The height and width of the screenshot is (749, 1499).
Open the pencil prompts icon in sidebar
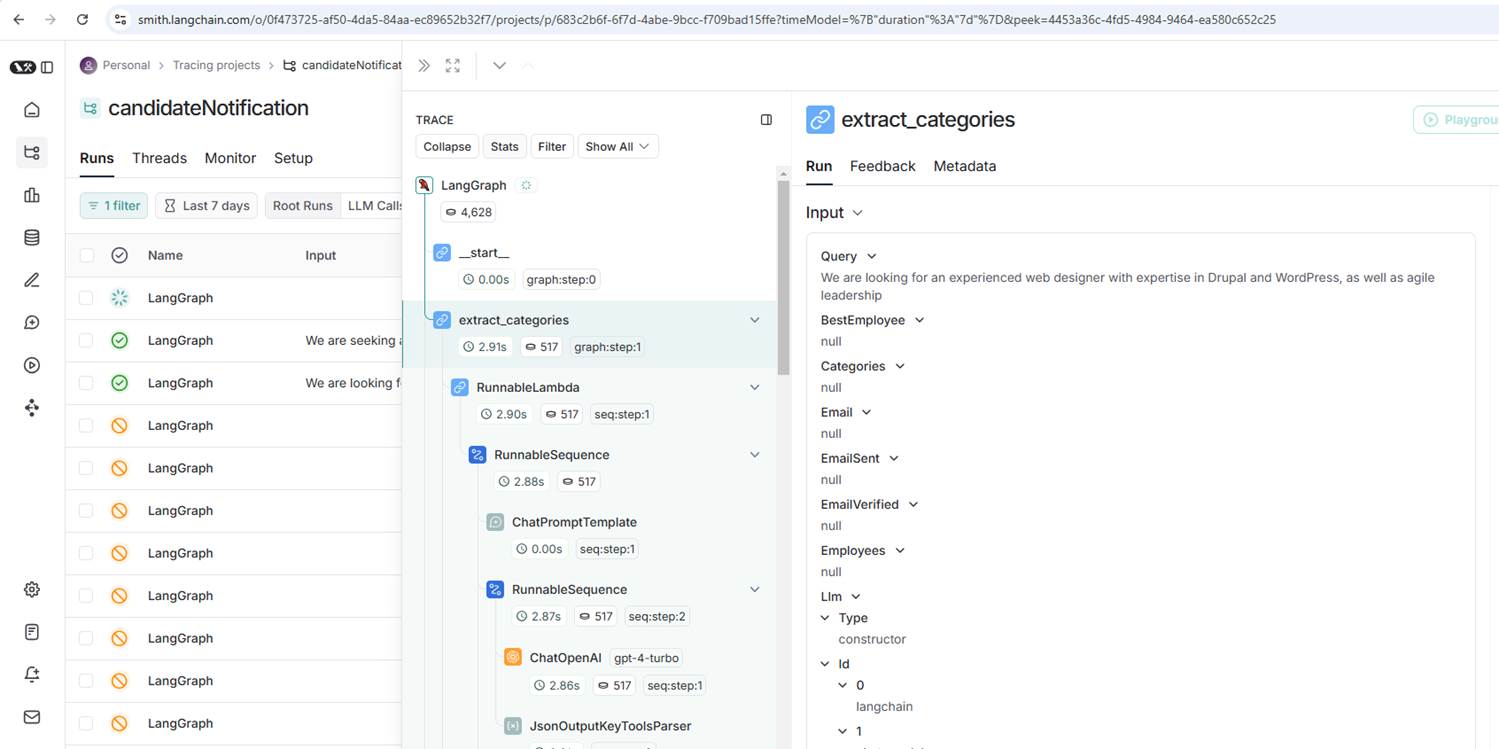tap(32, 280)
